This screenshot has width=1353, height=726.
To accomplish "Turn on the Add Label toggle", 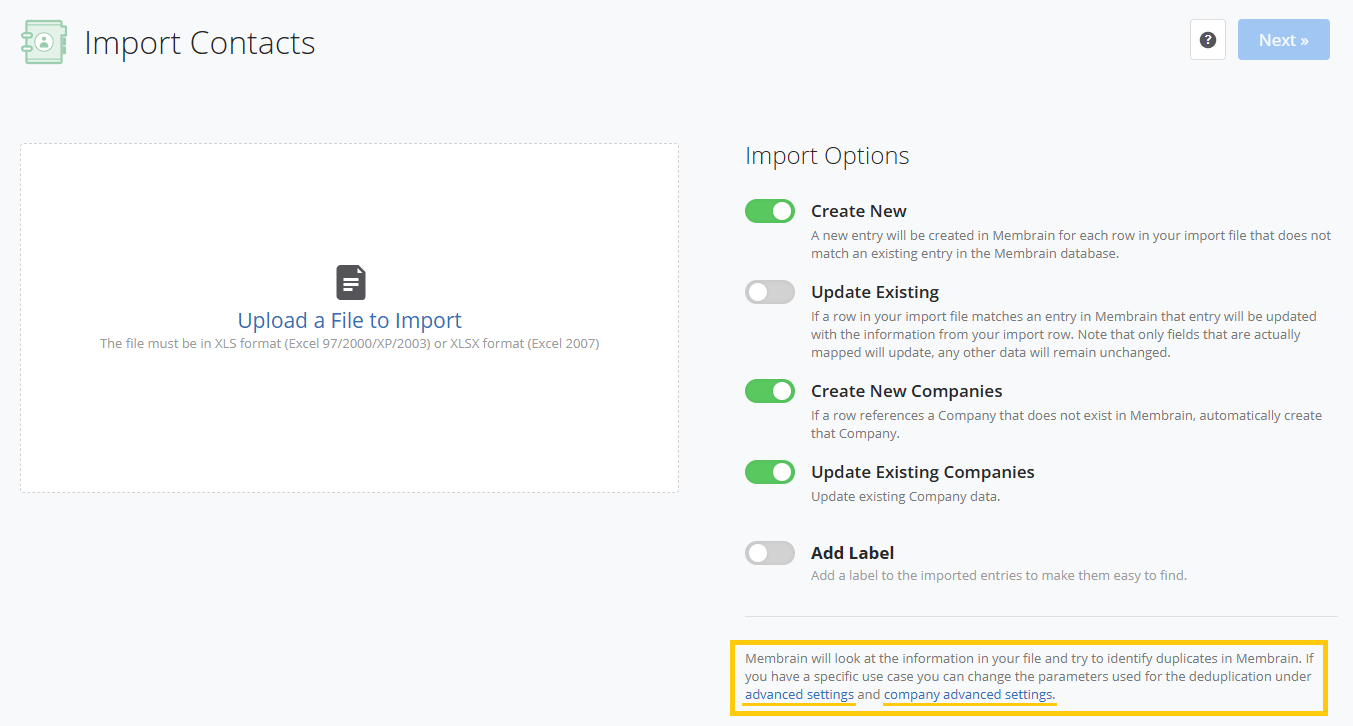I will pos(769,552).
